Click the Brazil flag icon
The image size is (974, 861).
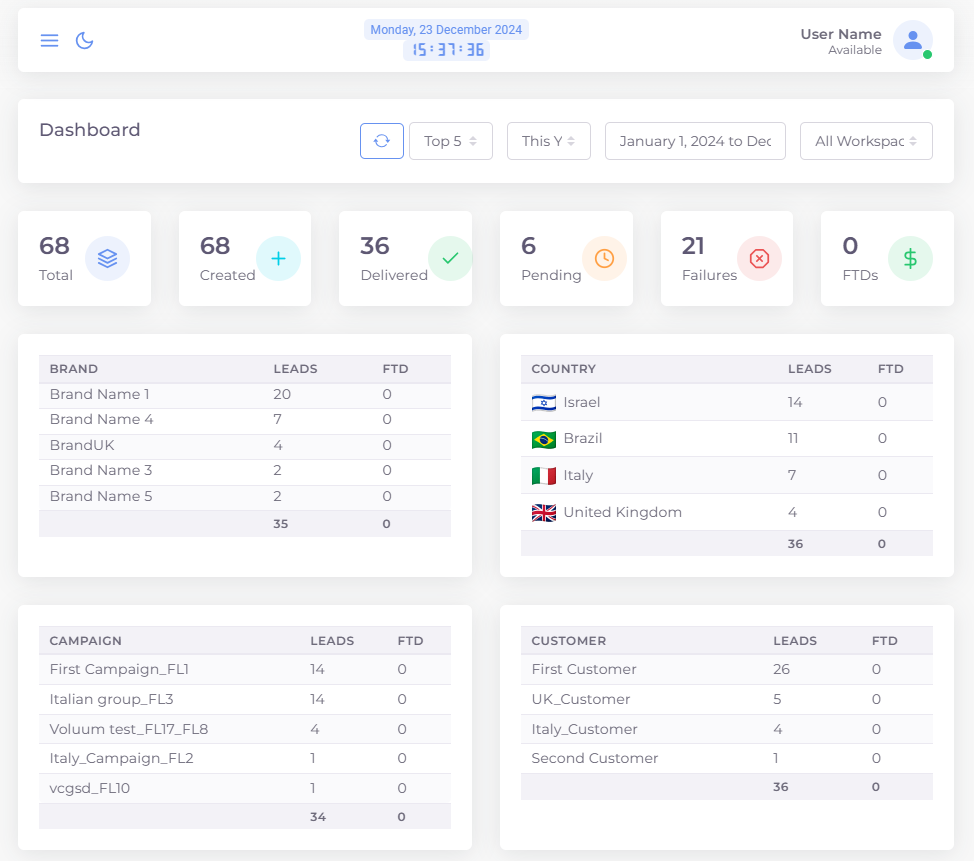[x=544, y=439]
